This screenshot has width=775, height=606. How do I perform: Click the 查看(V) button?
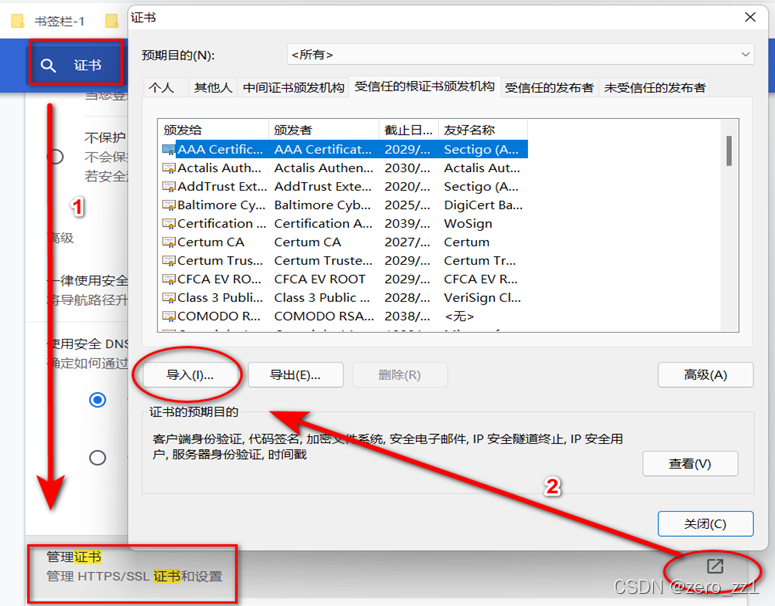point(690,464)
